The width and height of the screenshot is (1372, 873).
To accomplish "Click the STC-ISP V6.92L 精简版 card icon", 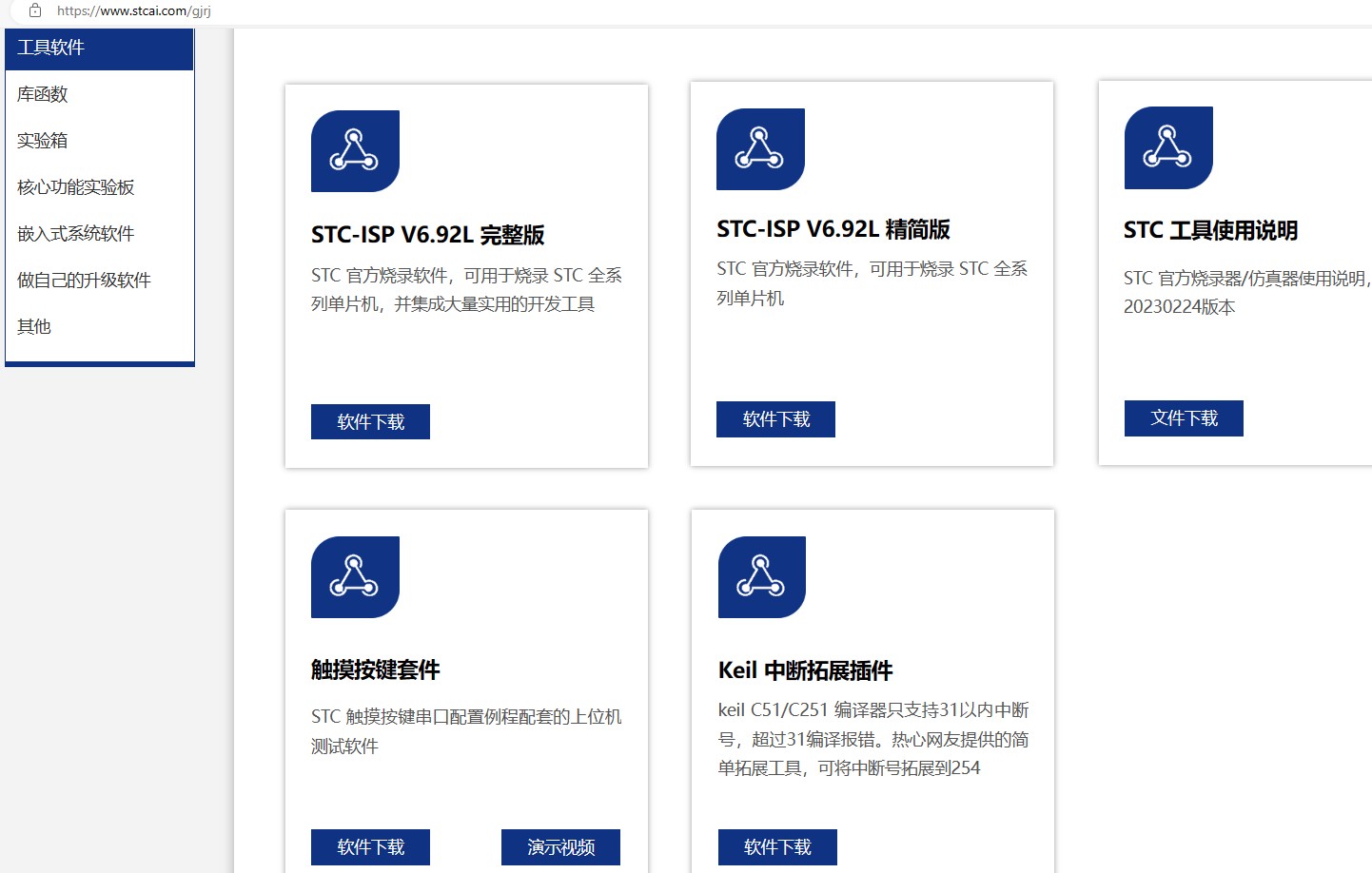I will pos(760,149).
